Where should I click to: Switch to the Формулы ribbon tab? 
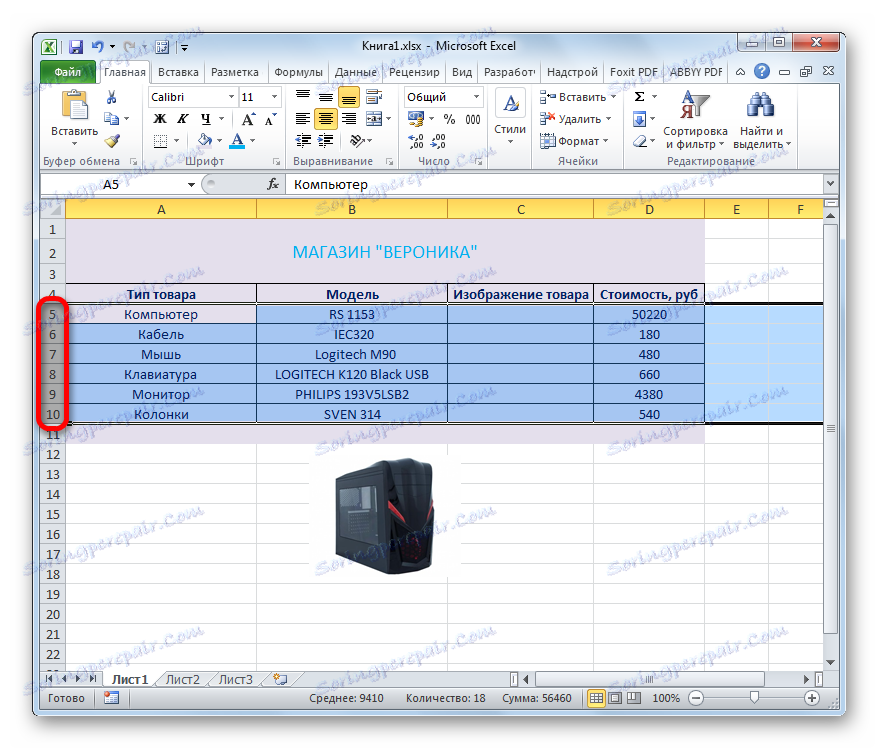click(x=298, y=72)
